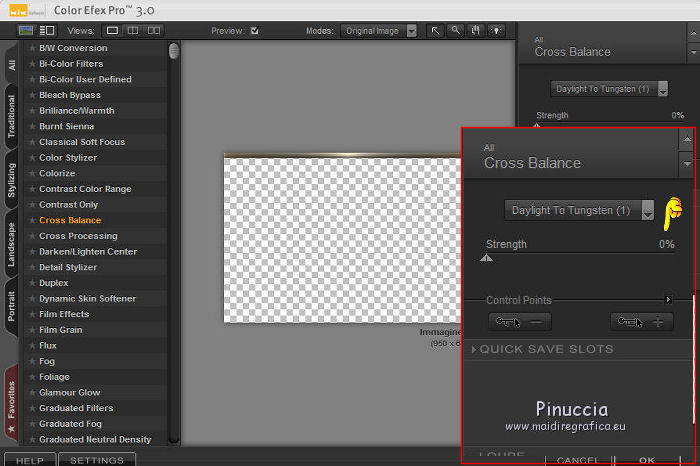Open the Stylizing category tab

point(11,180)
